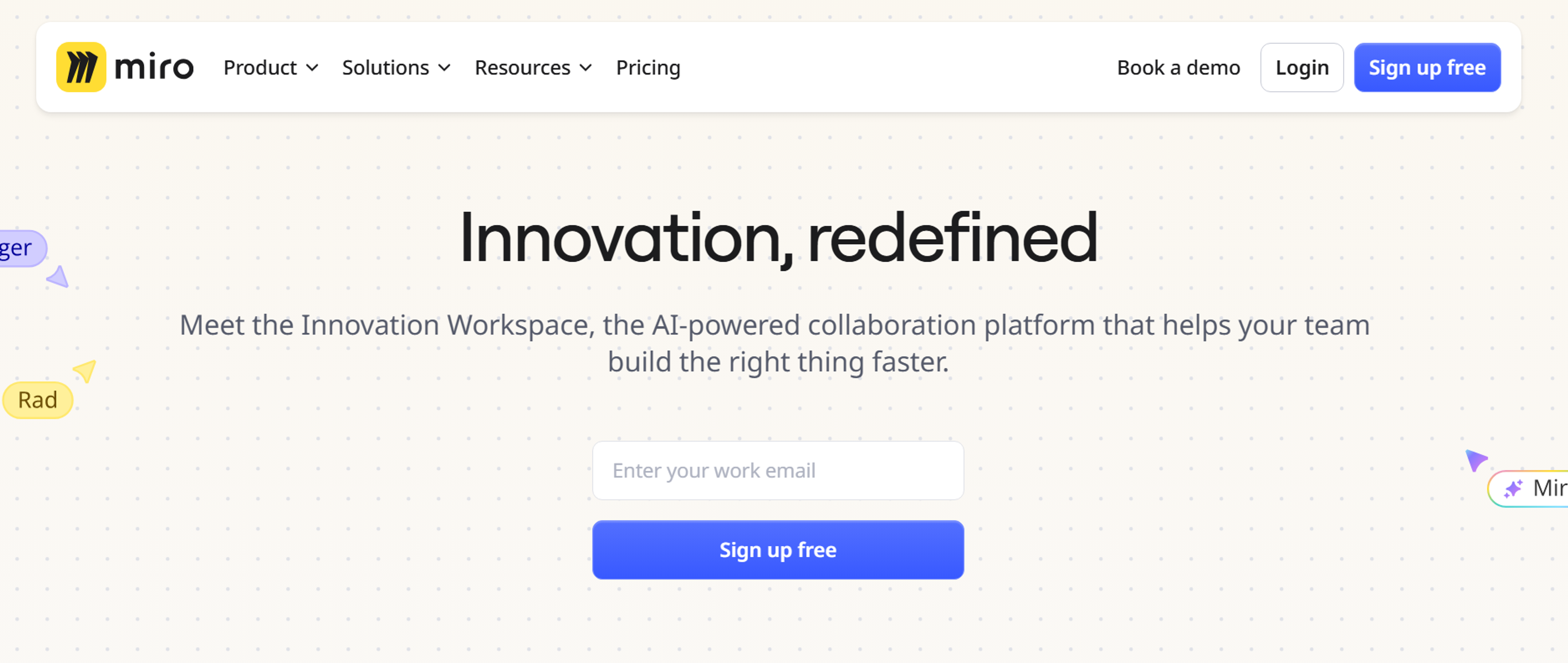The width and height of the screenshot is (1568, 663).
Task: Click the large Sign up free button below email
Action: click(x=778, y=550)
